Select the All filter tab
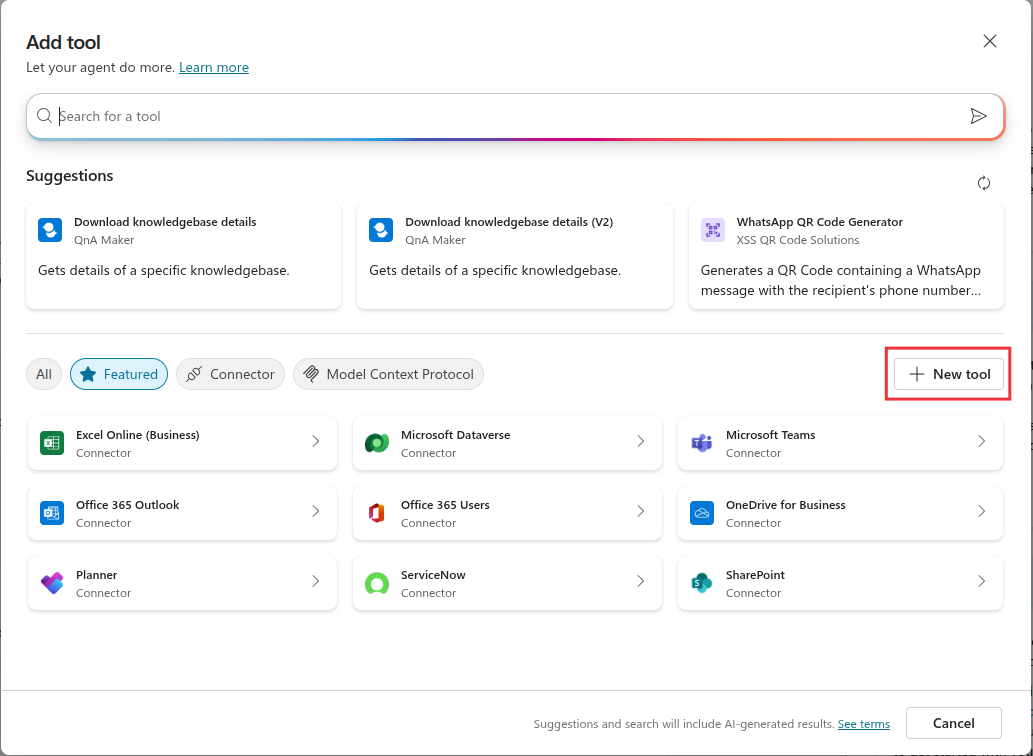This screenshot has width=1033, height=756. pos(43,374)
